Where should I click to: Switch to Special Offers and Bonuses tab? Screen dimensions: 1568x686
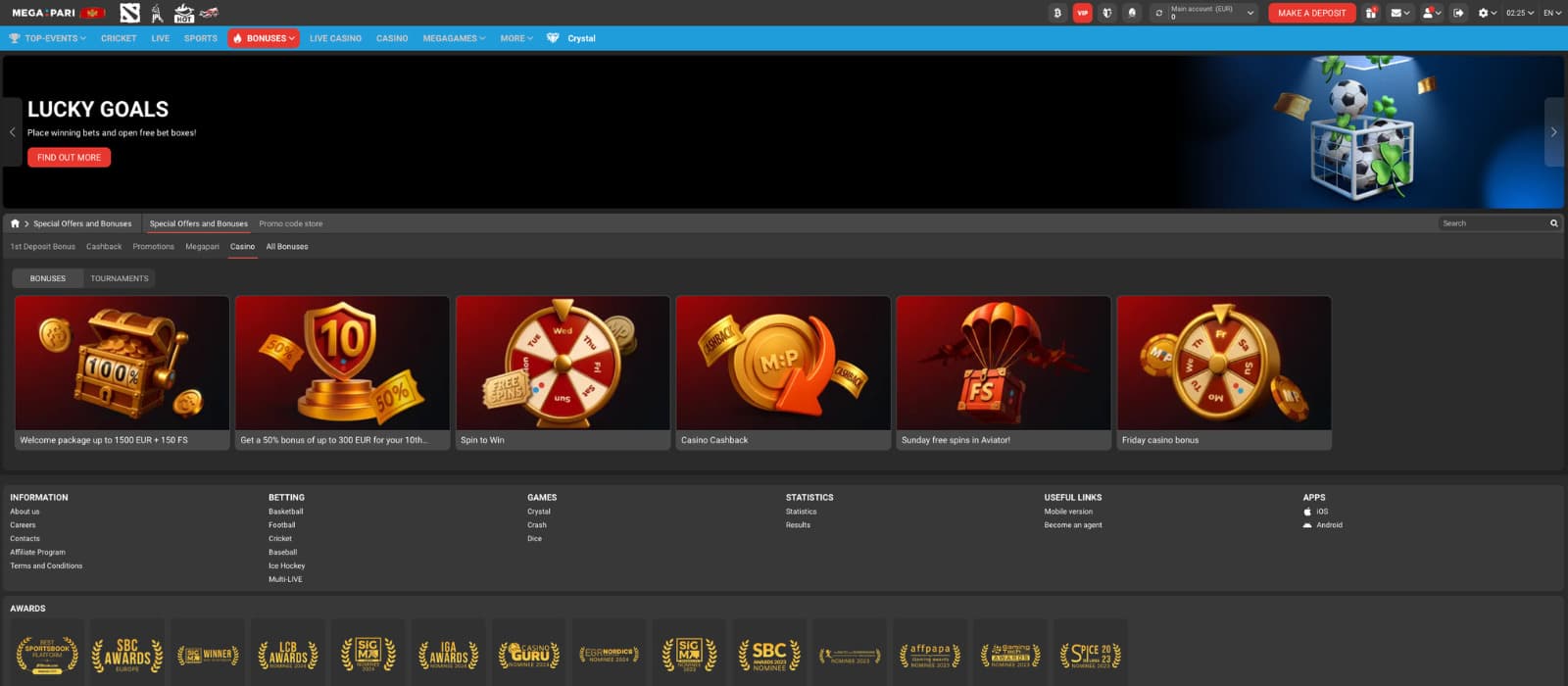[x=199, y=223]
